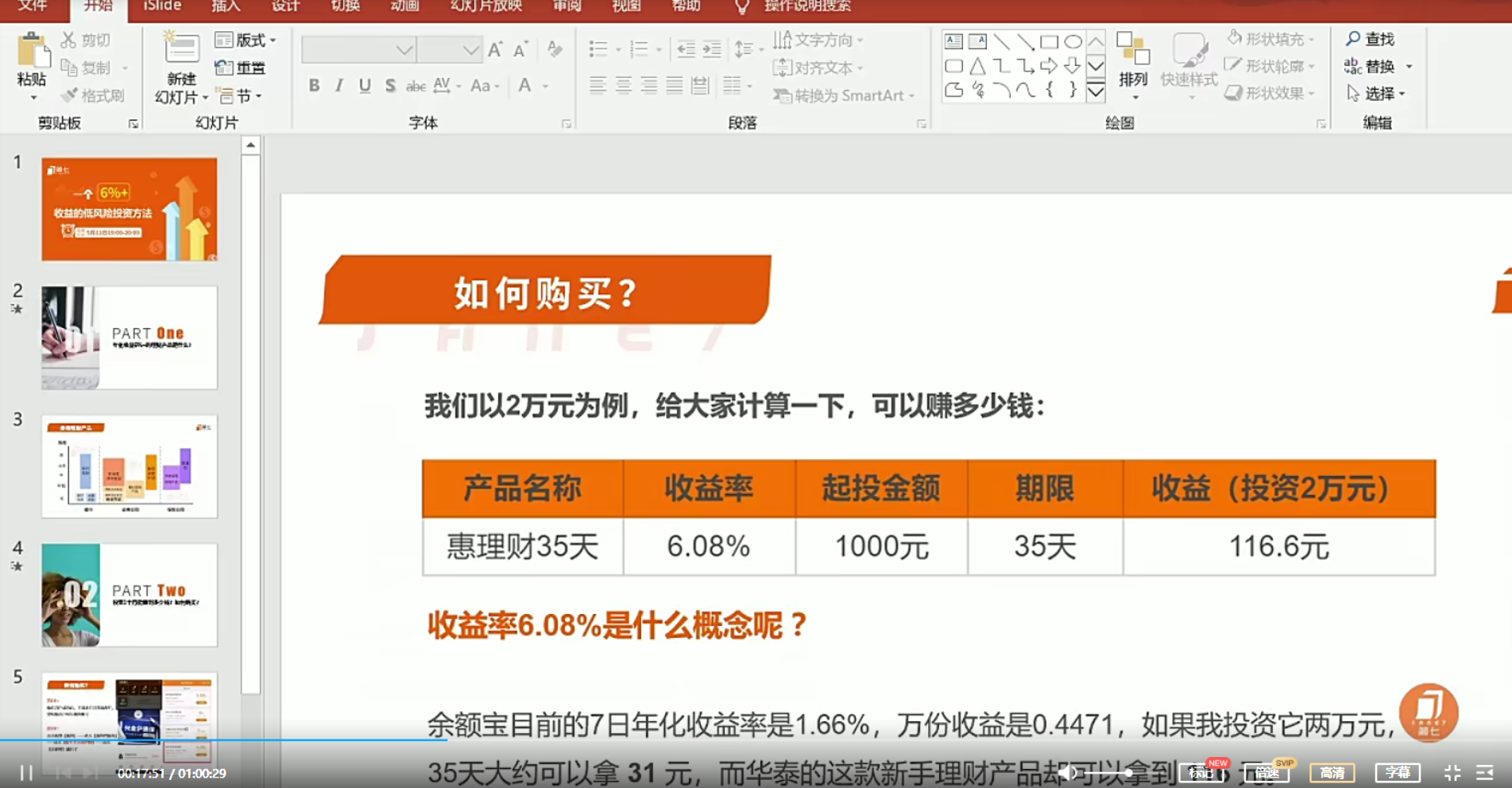Pause the video with the pause button
Screen dimensions: 1512x788
tap(26, 773)
